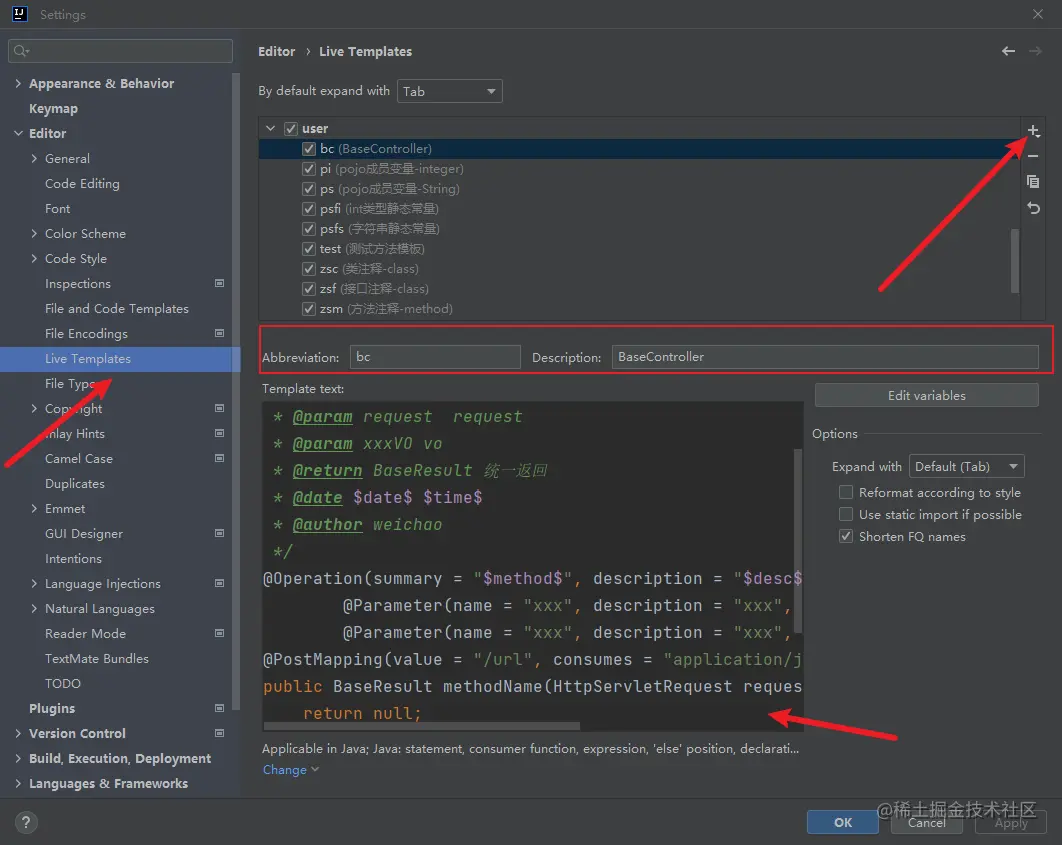
Task: Click the project-level icon beside Copyright
Action: (219, 408)
